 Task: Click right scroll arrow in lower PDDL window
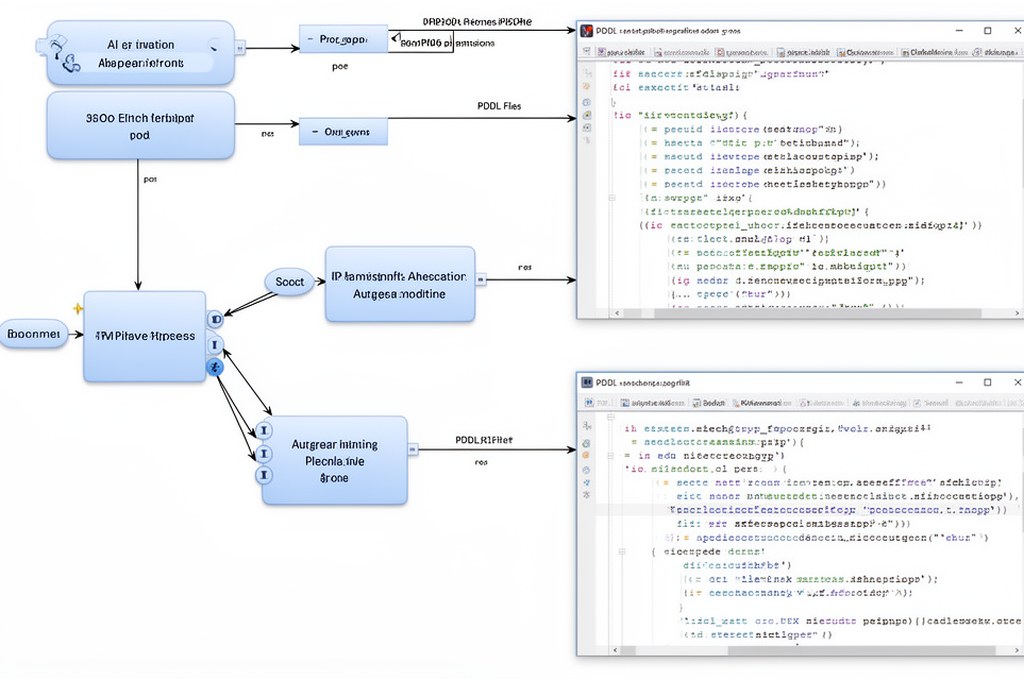coord(1019,651)
